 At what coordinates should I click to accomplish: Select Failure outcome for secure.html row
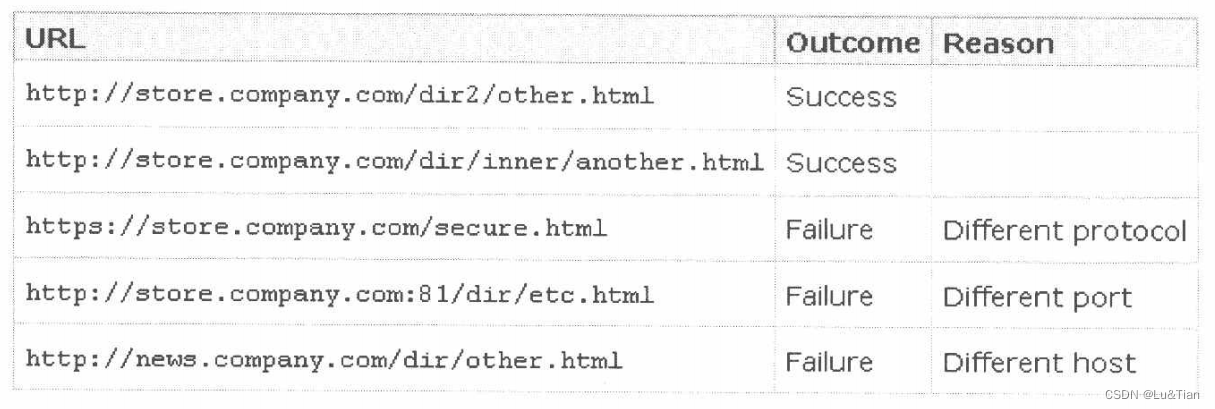[x=829, y=230]
